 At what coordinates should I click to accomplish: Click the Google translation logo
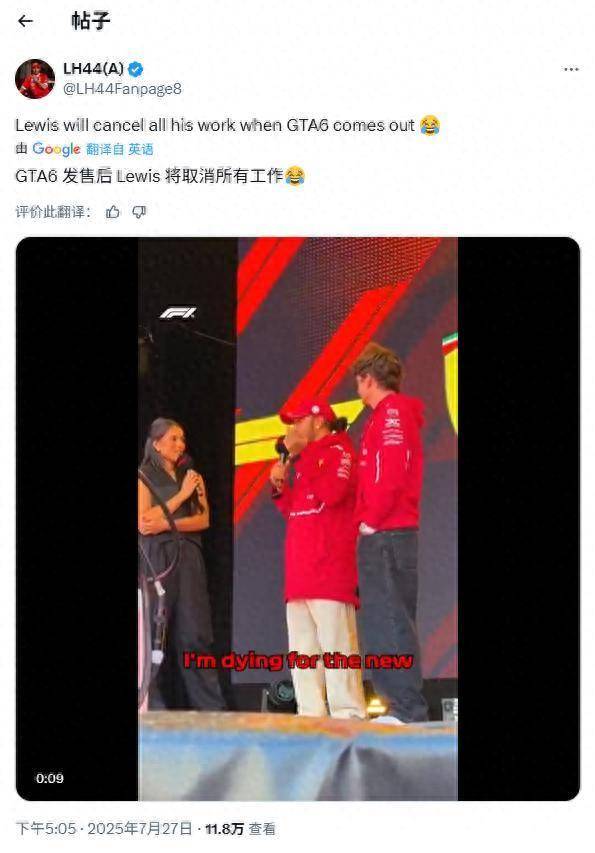[57, 149]
